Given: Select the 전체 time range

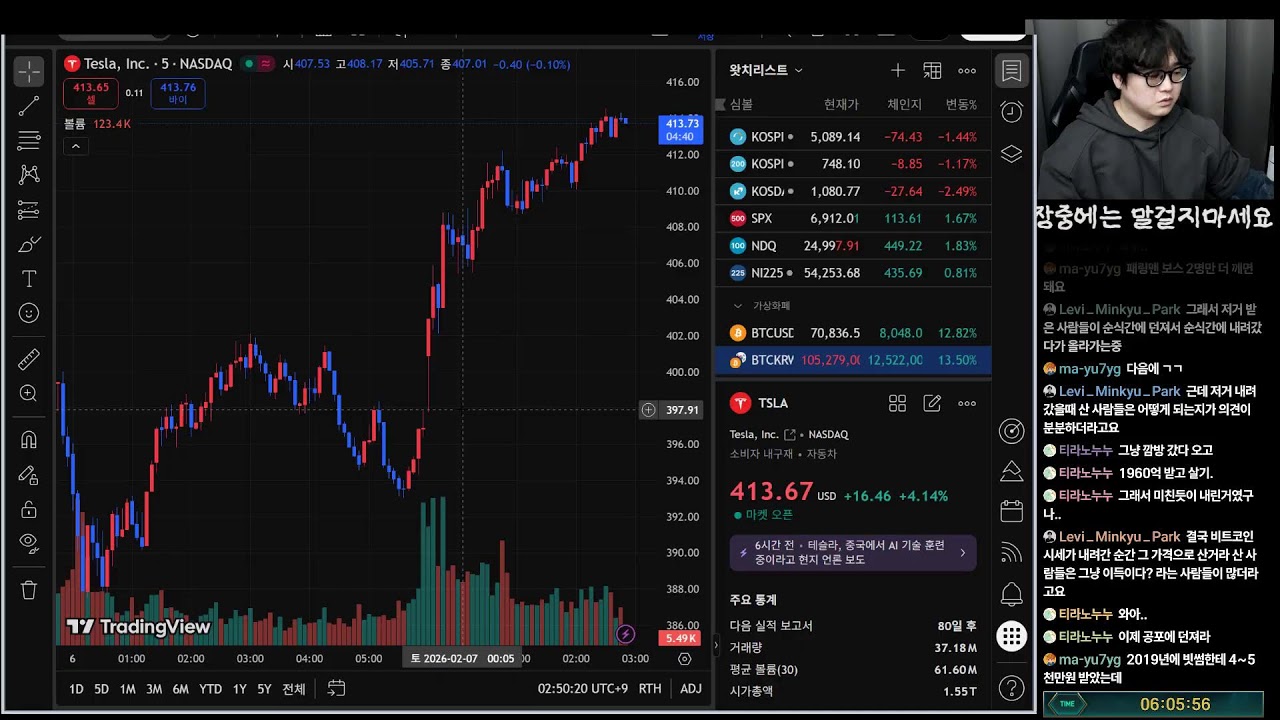Looking at the screenshot, I should (293, 689).
